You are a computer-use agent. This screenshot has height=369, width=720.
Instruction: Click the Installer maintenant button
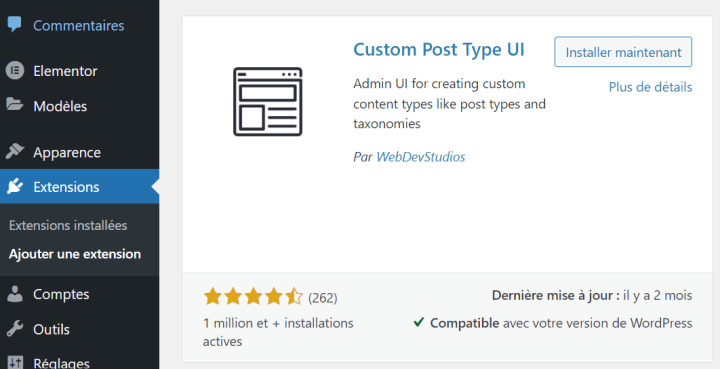point(623,52)
